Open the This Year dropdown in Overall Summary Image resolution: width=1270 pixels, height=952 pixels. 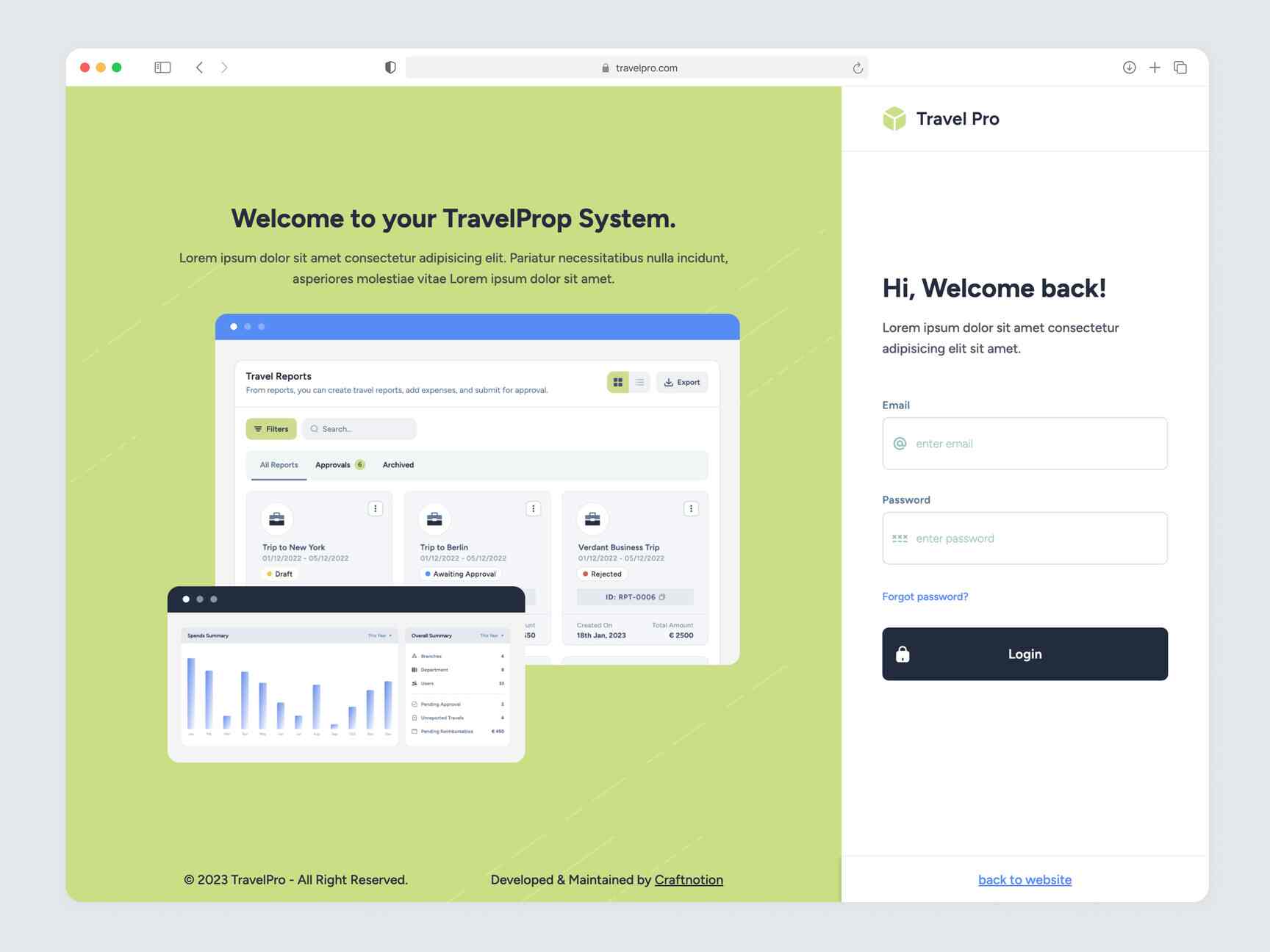click(x=491, y=635)
